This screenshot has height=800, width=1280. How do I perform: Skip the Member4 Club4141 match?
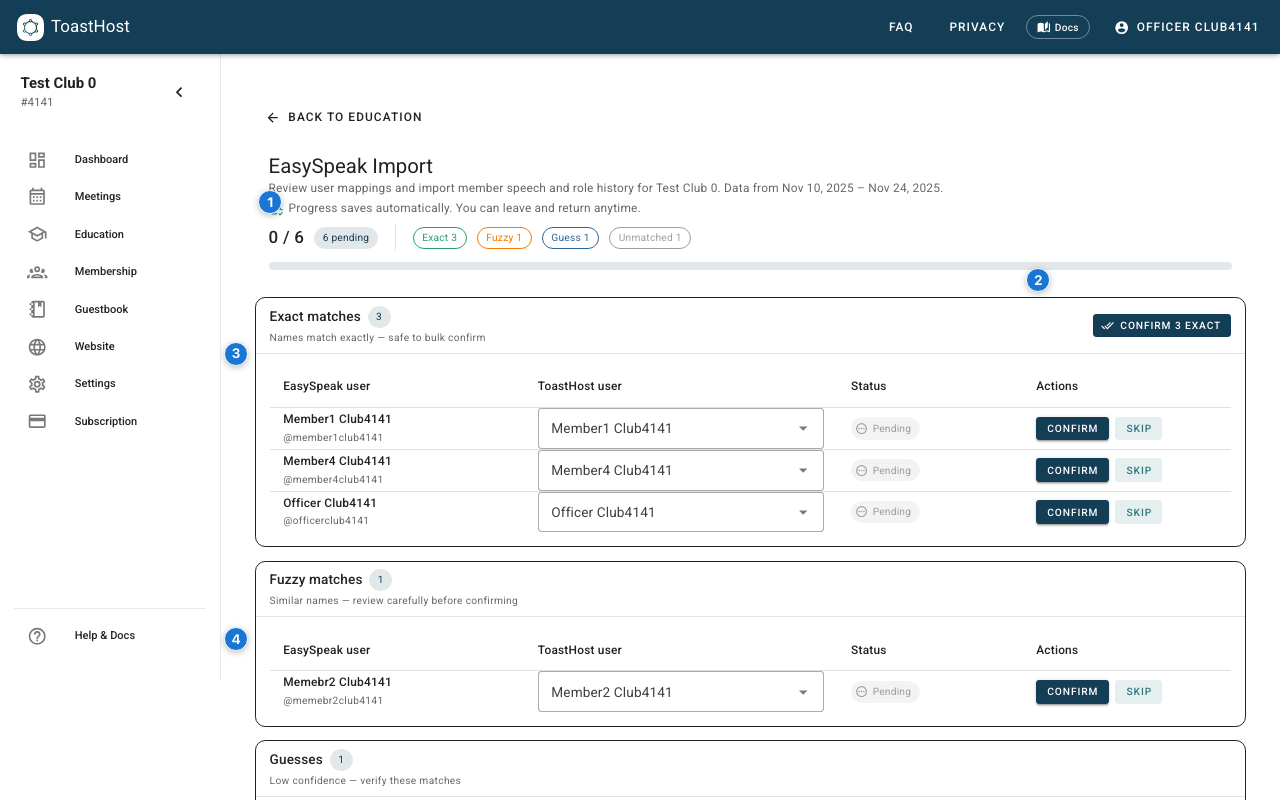coord(1138,470)
